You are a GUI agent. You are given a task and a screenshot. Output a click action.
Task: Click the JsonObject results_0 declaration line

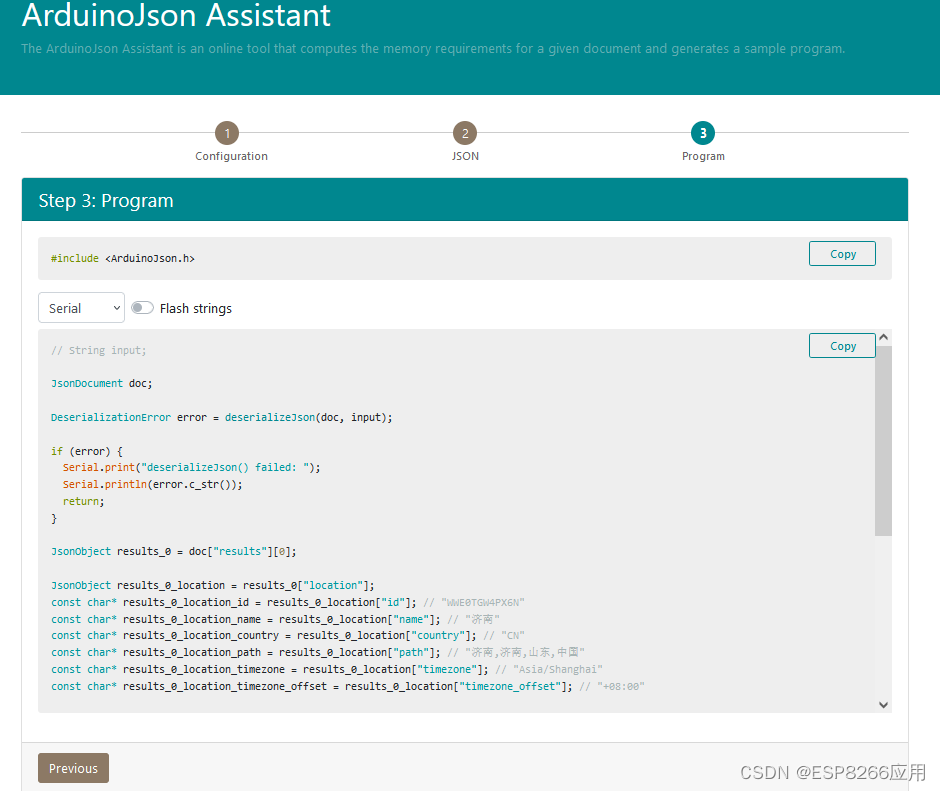[174, 551]
